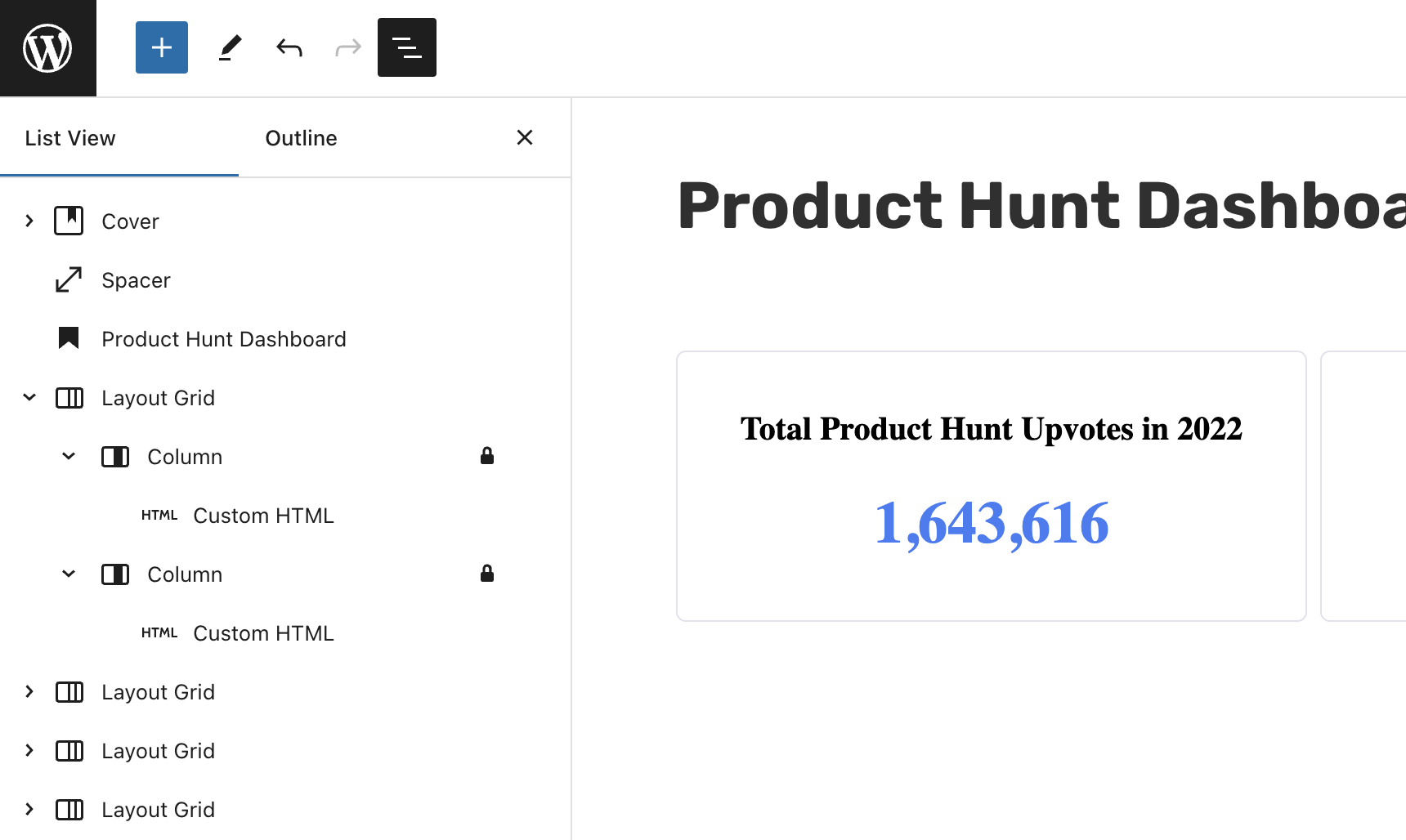Select the first Custom HTML block
1406x840 pixels.
coord(263,516)
